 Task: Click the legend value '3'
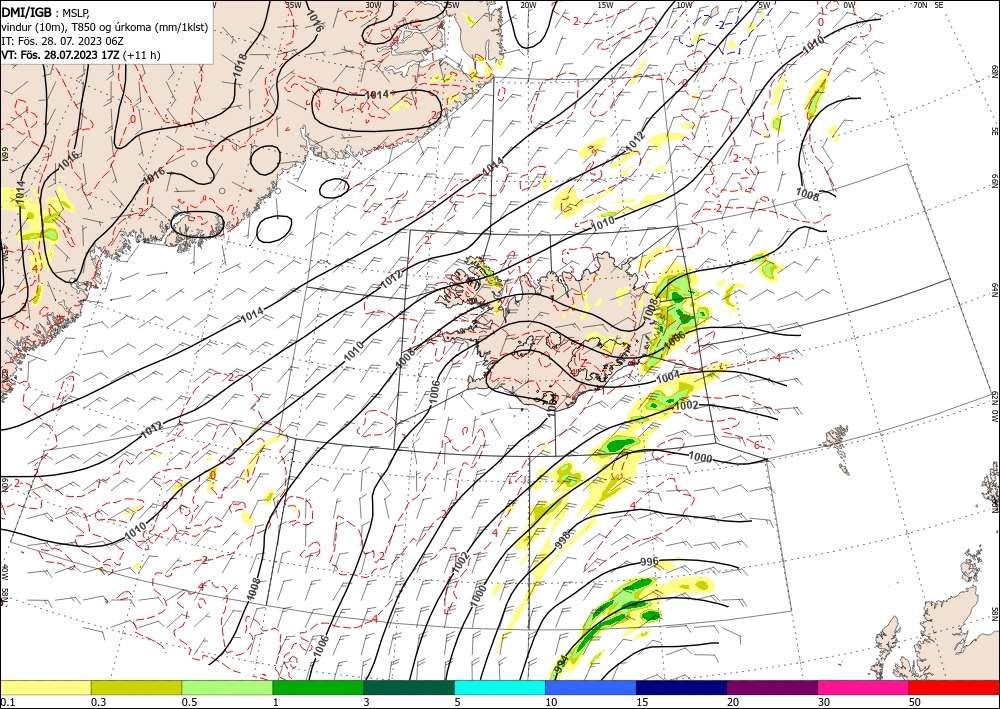click(x=367, y=702)
